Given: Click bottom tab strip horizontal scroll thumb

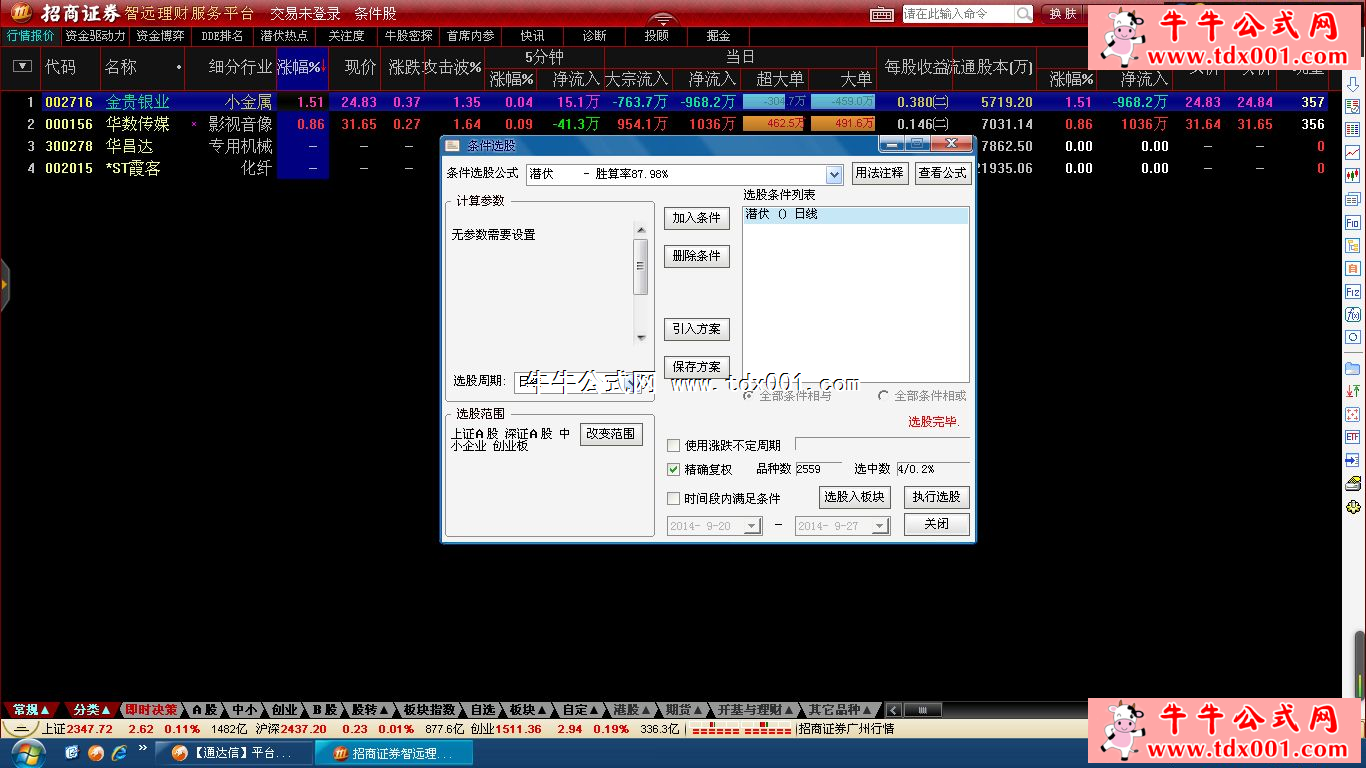Looking at the screenshot, I should (922, 710).
